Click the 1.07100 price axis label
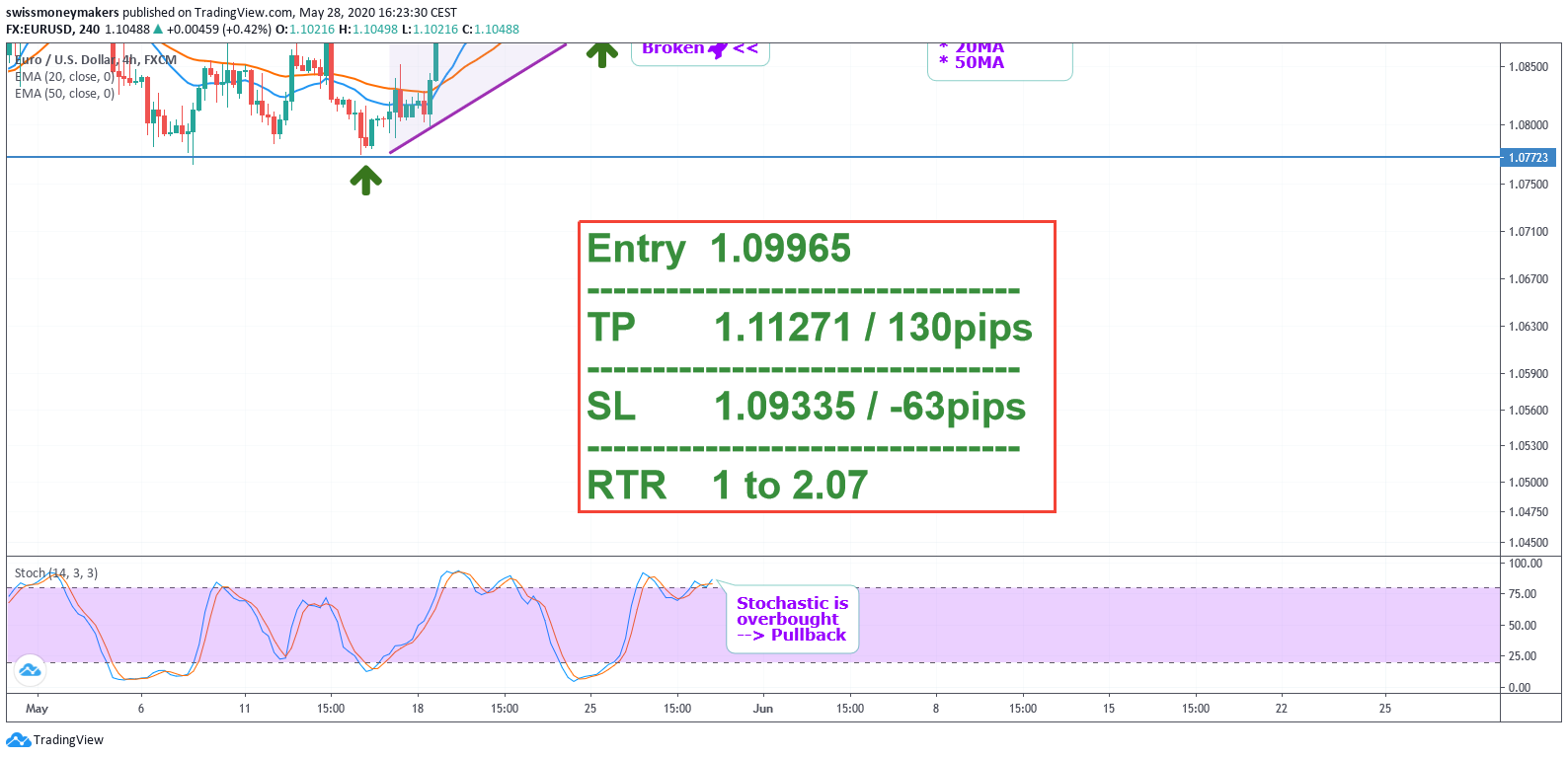The width and height of the screenshot is (1568, 758). tap(1529, 232)
